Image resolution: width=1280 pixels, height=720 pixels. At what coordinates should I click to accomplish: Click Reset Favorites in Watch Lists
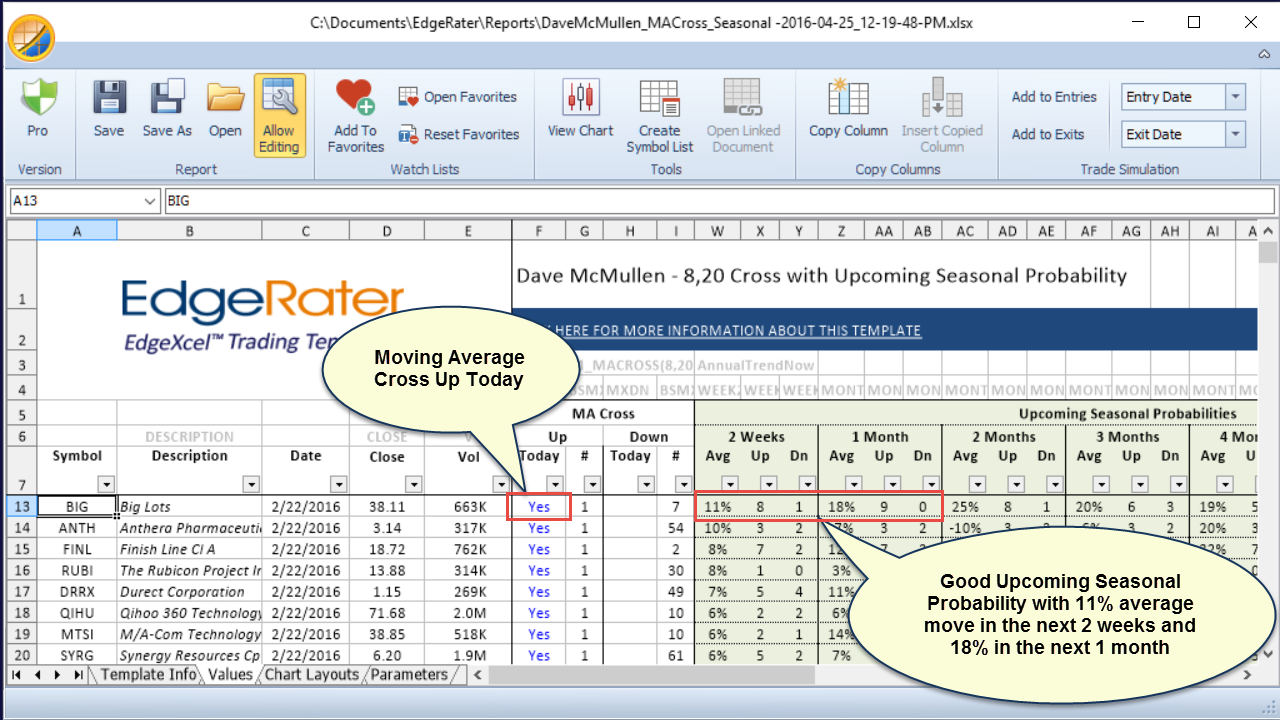(459, 134)
